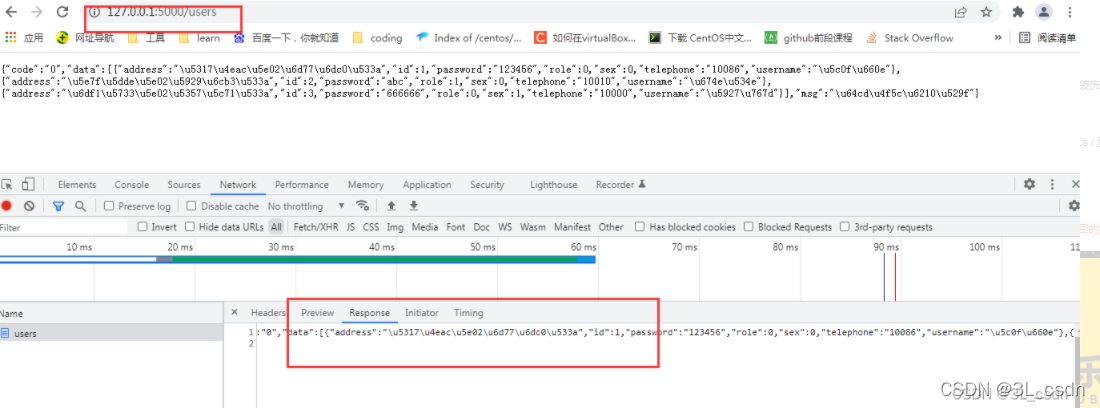Open the 工具 bookmark folder
This screenshot has height=408, width=1100.
146,38
